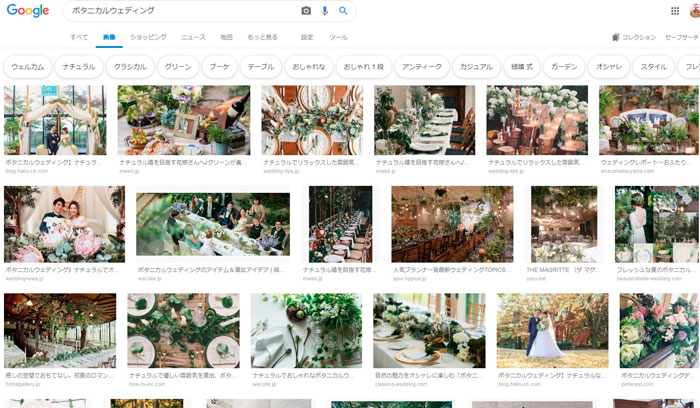Open autumn park couple image blog.haku-cb.com
This screenshot has height=408, width=700.
pos(553,331)
